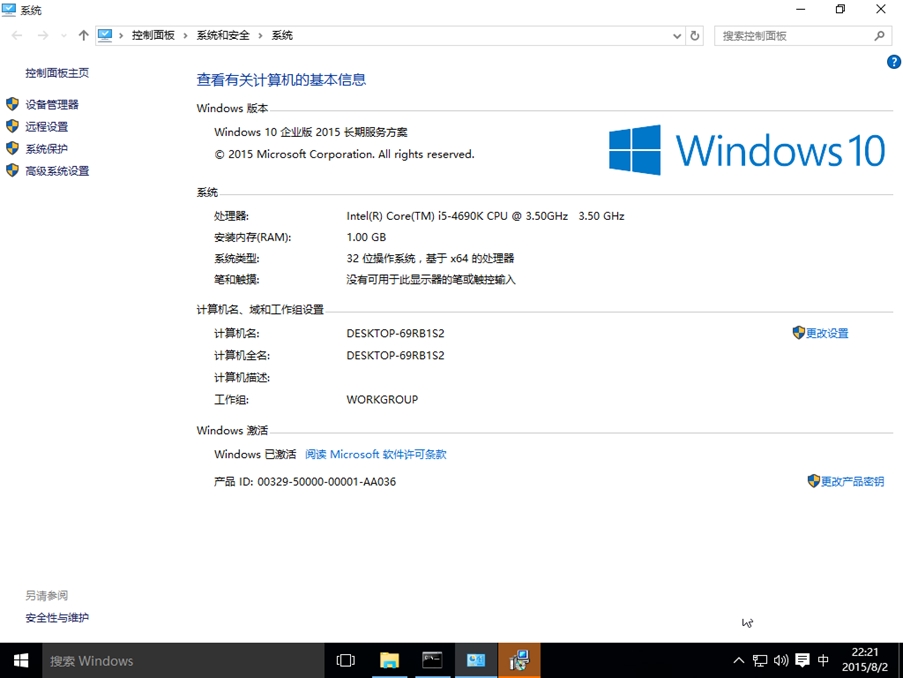Click the volume speaker tray icon

coord(781,661)
